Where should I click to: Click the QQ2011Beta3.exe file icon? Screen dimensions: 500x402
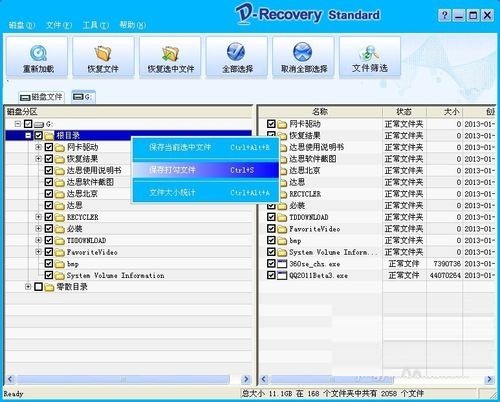coord(282,276)
